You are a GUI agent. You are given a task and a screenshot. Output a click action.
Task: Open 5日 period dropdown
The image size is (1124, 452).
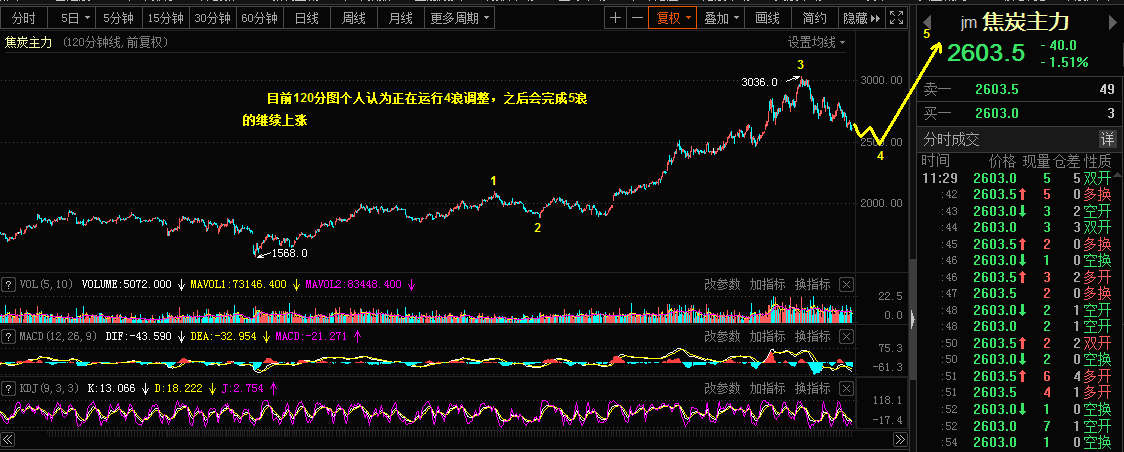(76, 18)
